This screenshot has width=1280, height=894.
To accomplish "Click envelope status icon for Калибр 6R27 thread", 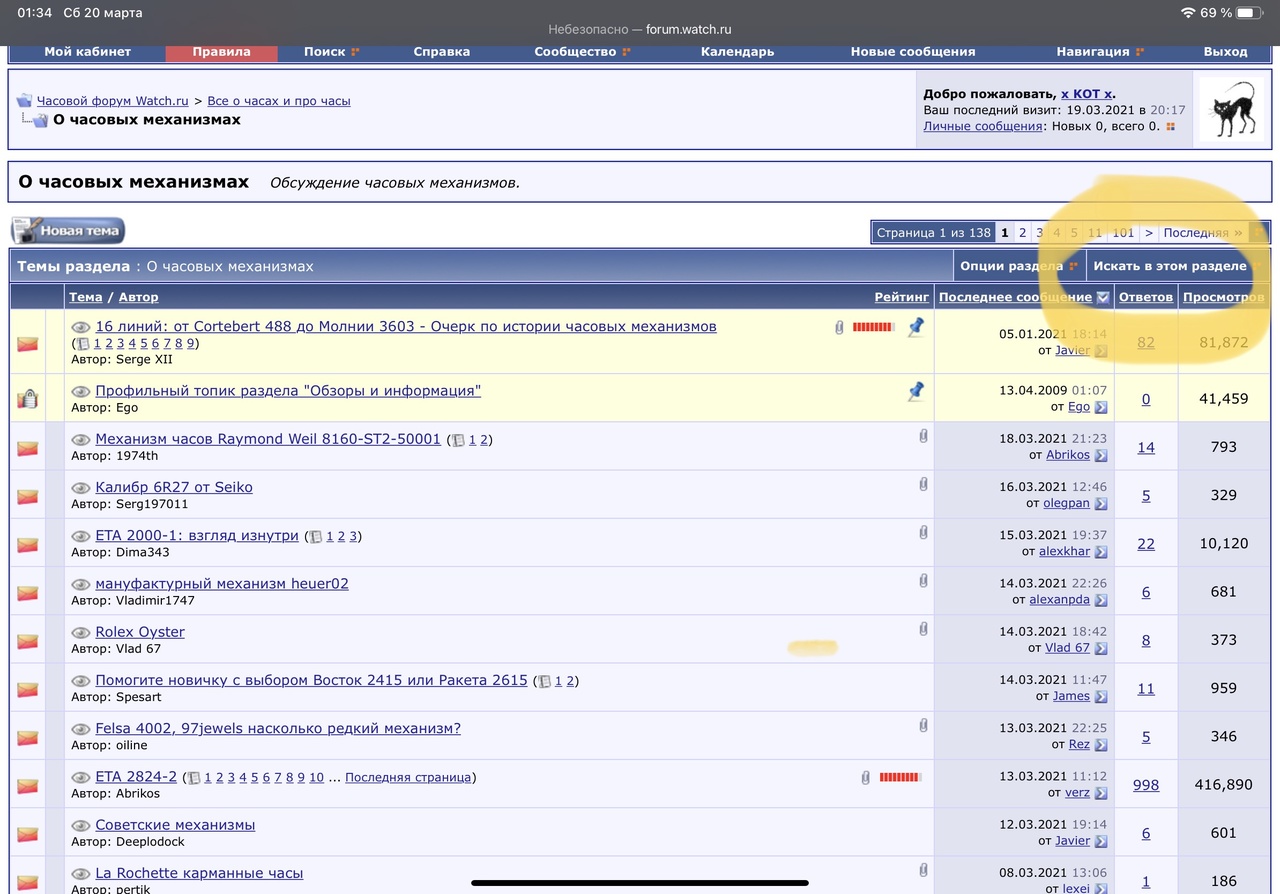I will (27, 496).
